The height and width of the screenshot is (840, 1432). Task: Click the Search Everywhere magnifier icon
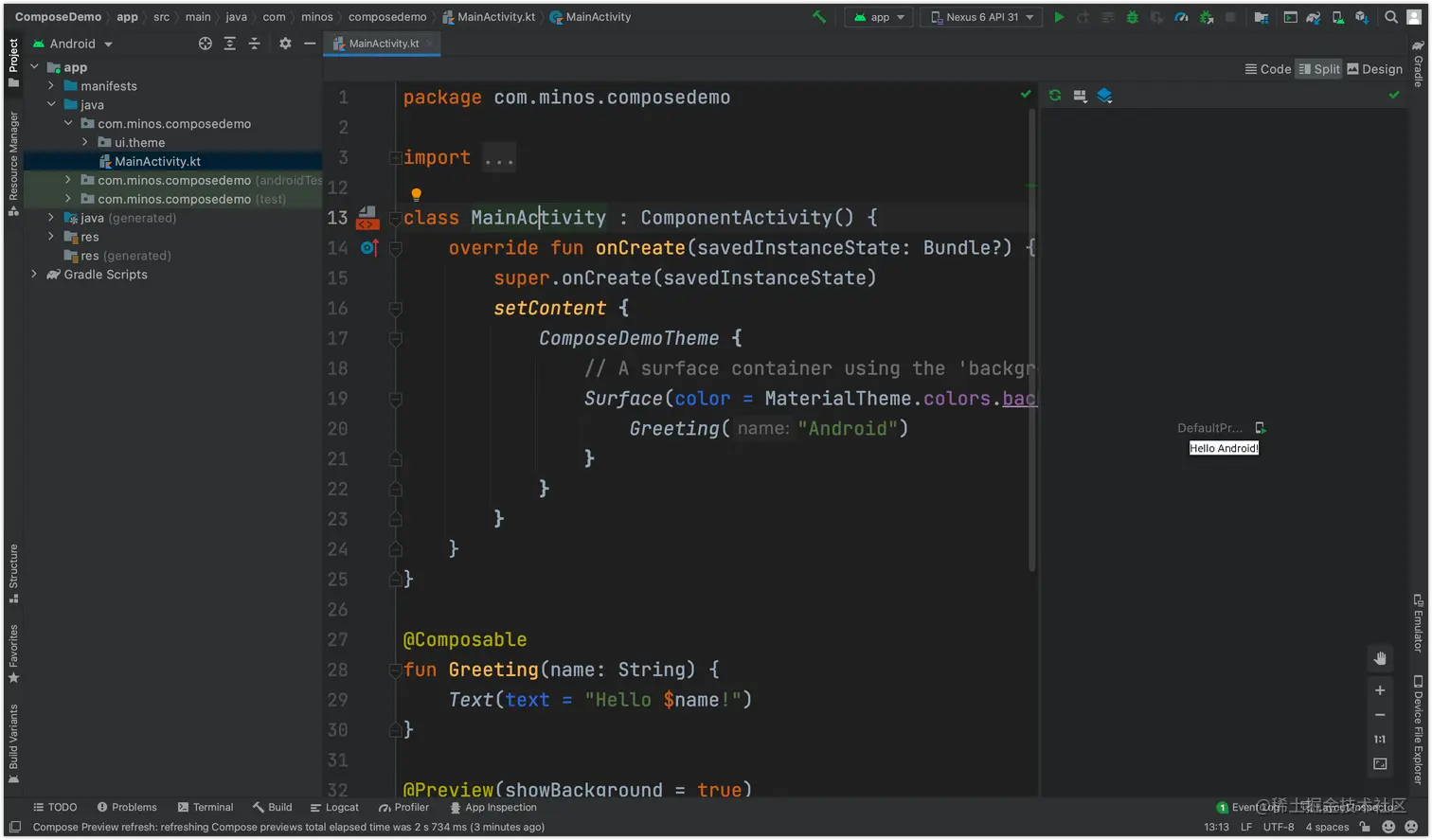pos(1391,17)
